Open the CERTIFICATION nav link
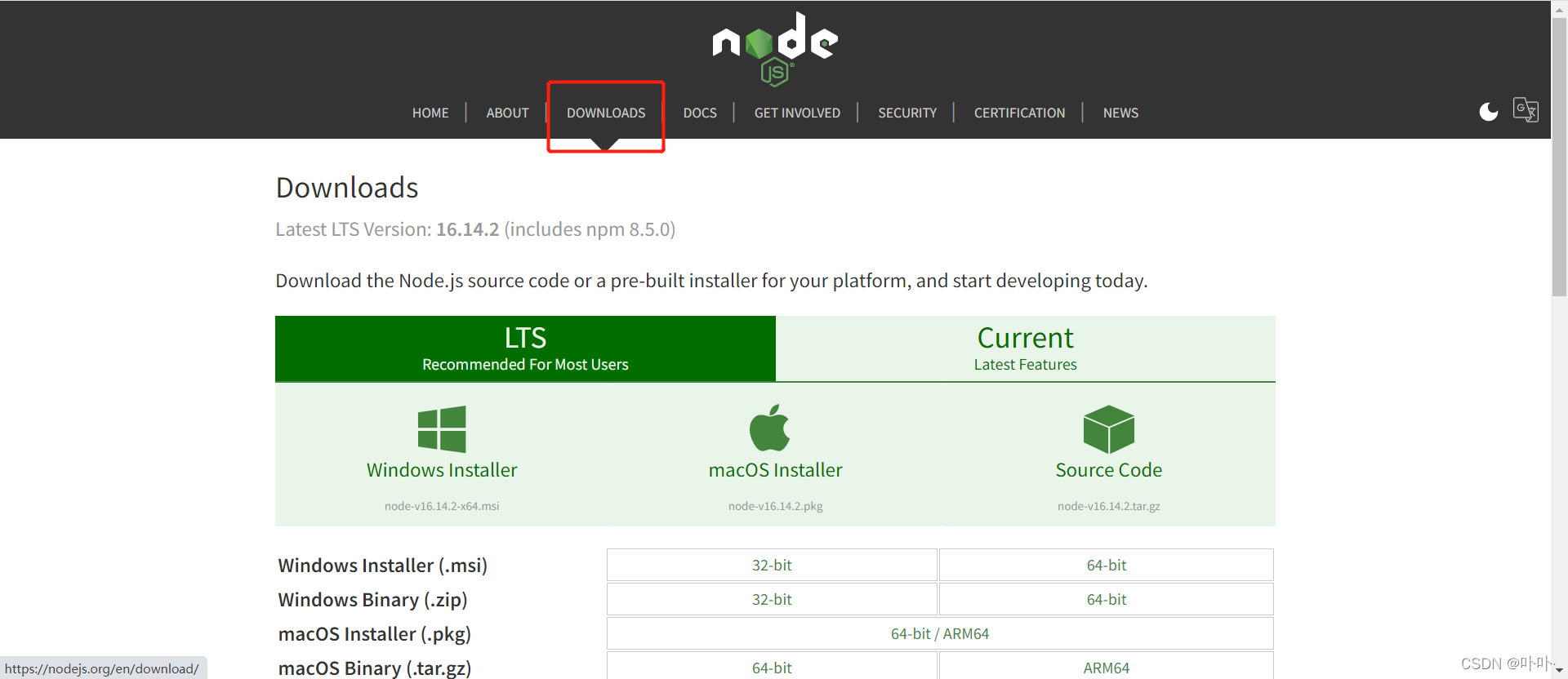This screenshot has width=1568, height=679. (x=1019, y=113)
